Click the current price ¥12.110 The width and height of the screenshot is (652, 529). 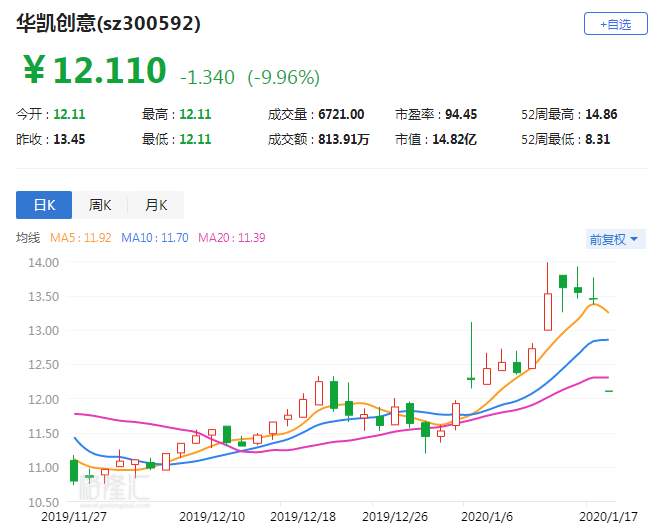click(95, 70)
